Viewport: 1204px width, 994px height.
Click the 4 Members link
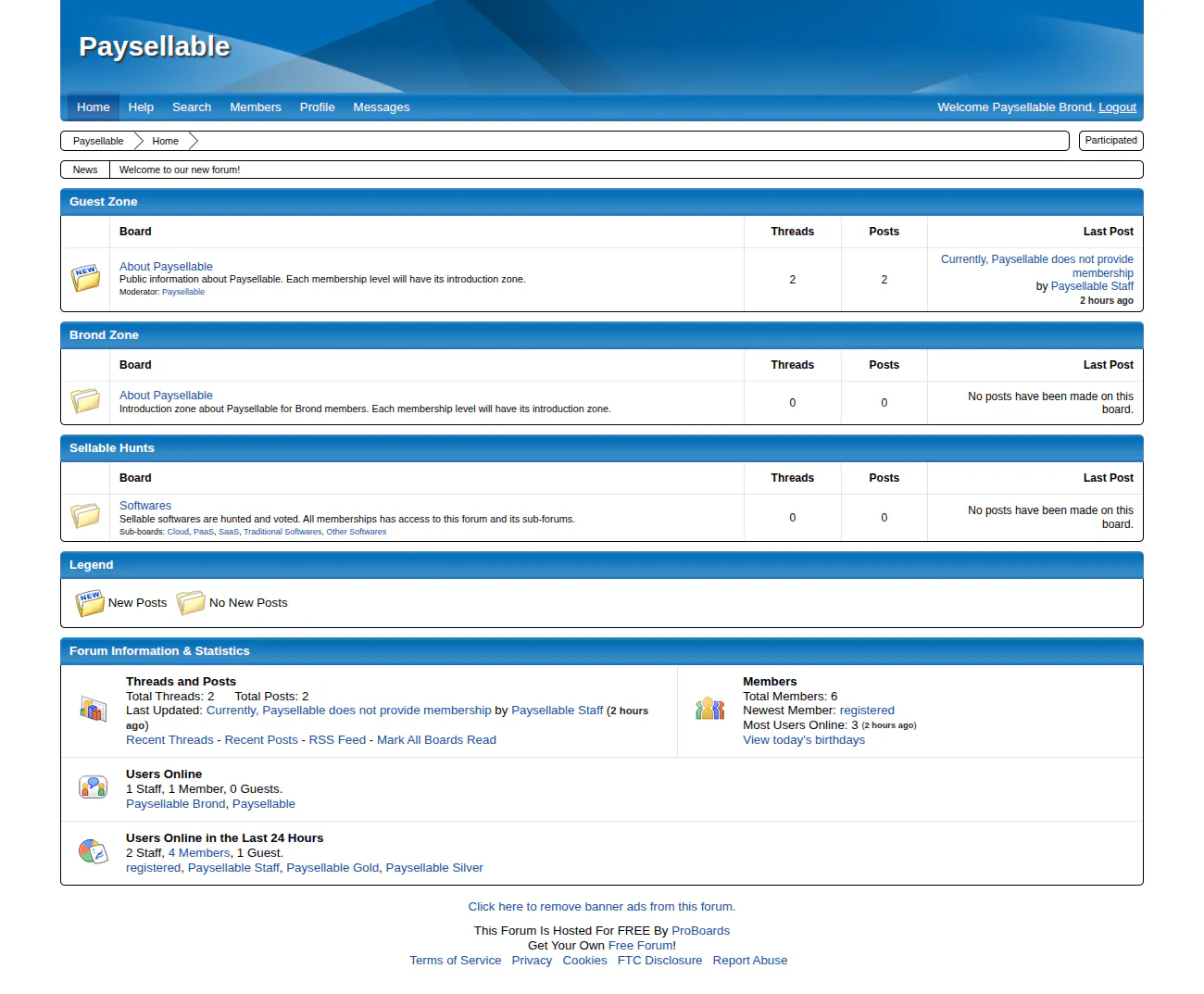click(x=199, y=853)
